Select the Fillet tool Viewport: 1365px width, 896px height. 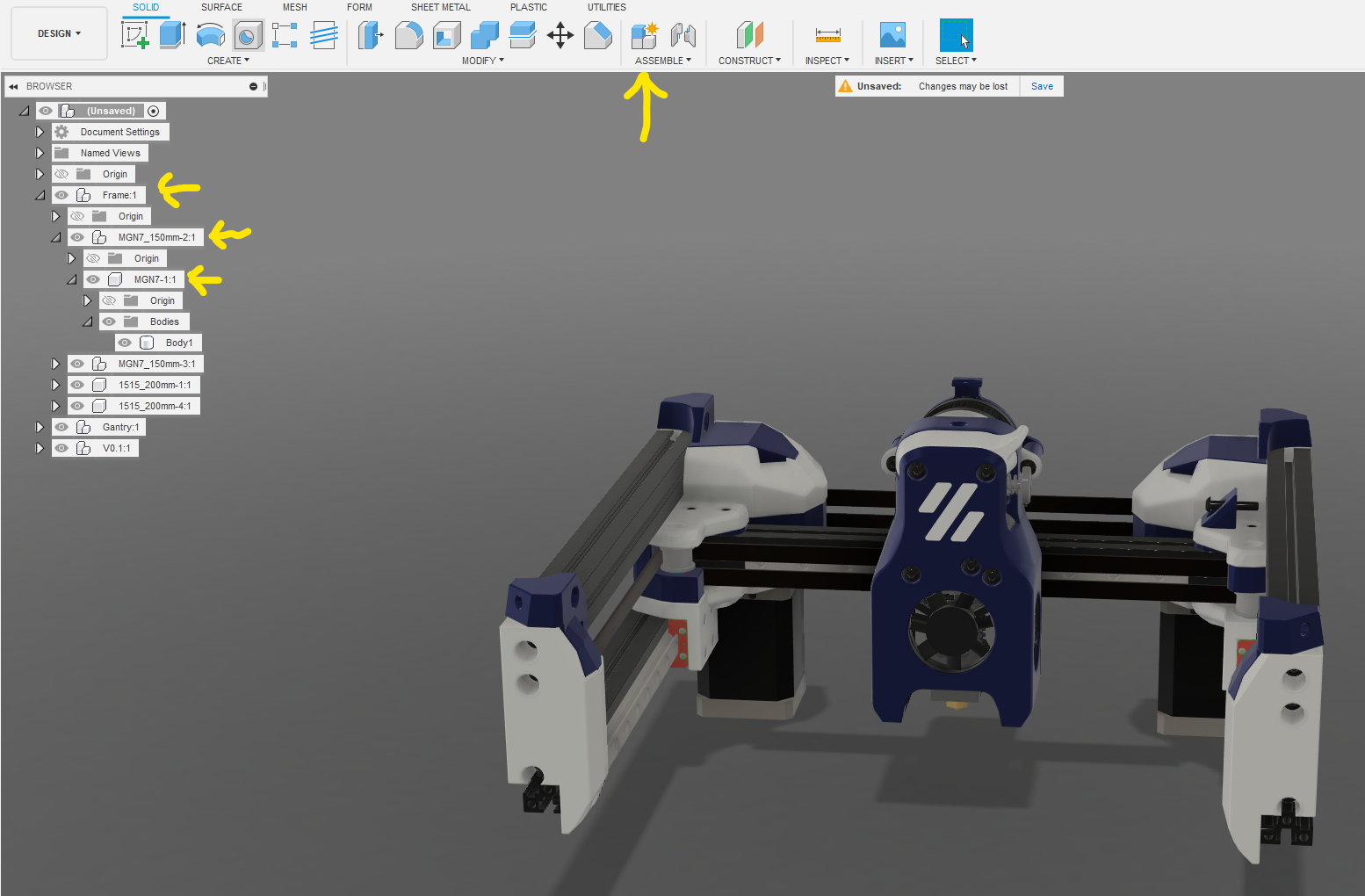pos(408,35)
